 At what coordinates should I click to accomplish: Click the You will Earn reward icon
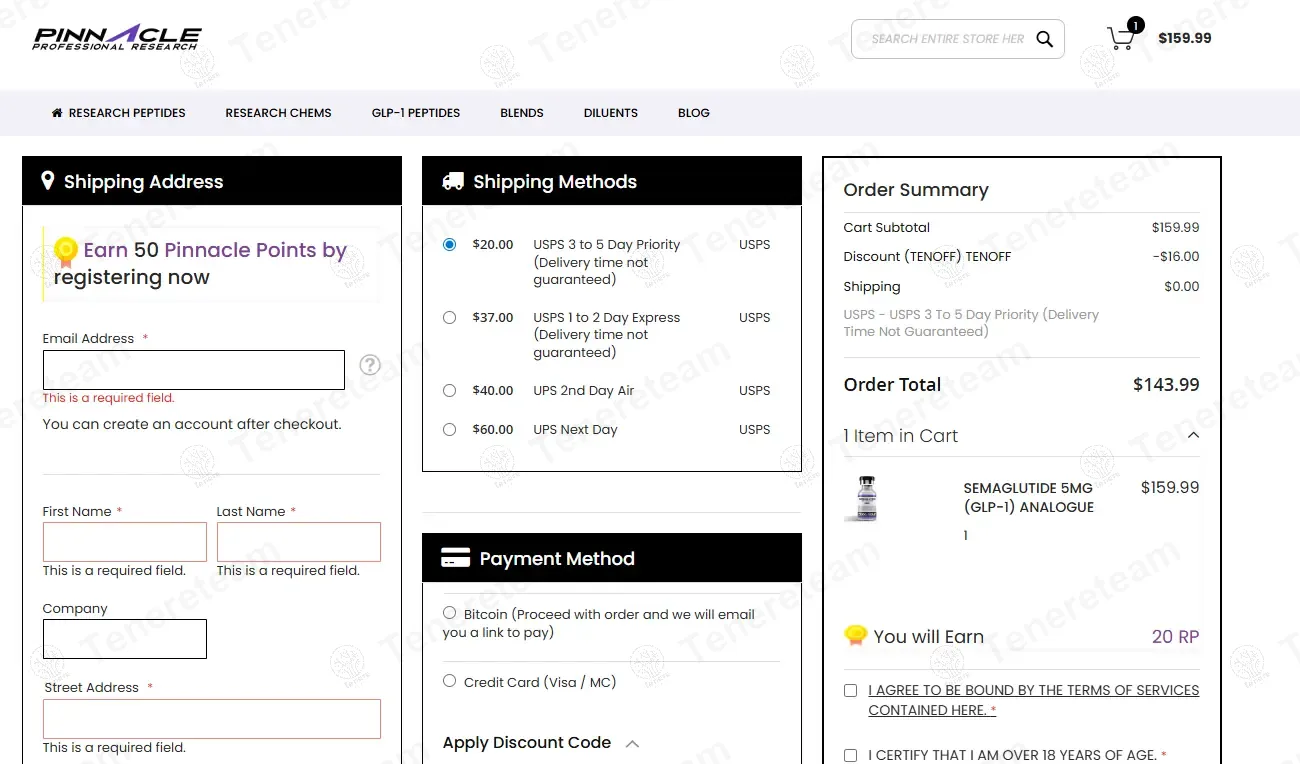[855, 636]
